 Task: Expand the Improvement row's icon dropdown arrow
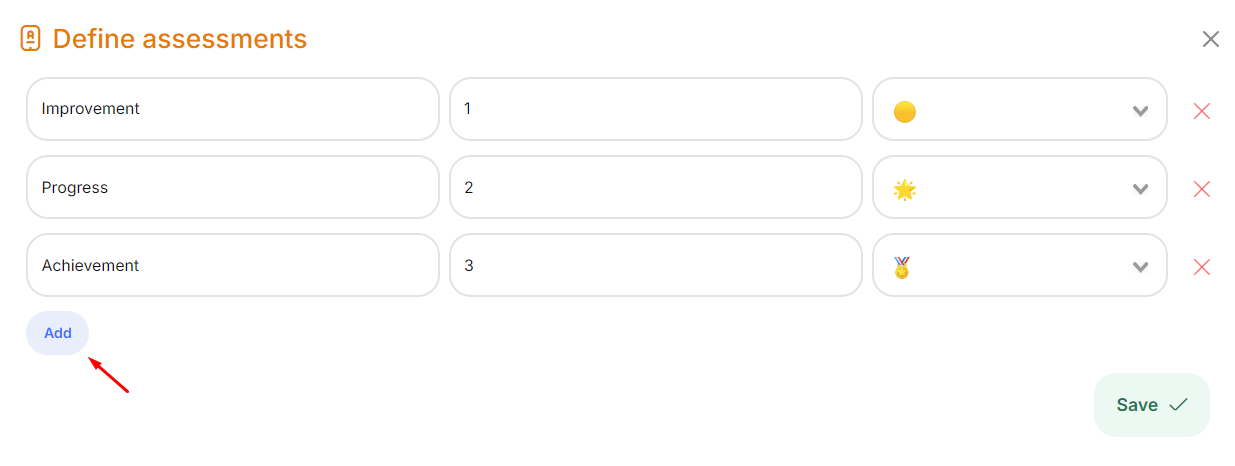tap(1140, 111)
